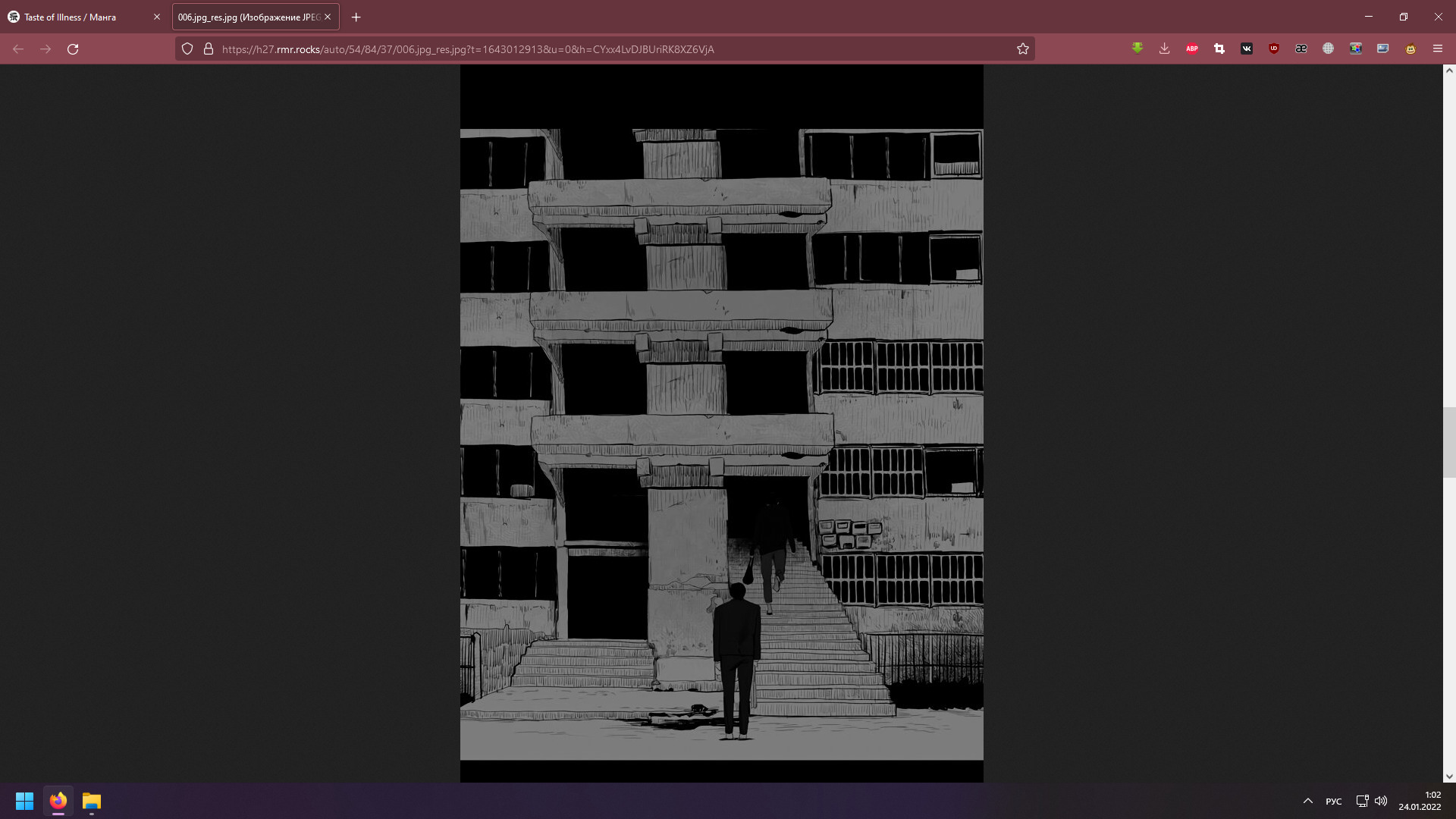Click the URL address bar
This screenshot has height=819, width=1456.
(531, 49)
